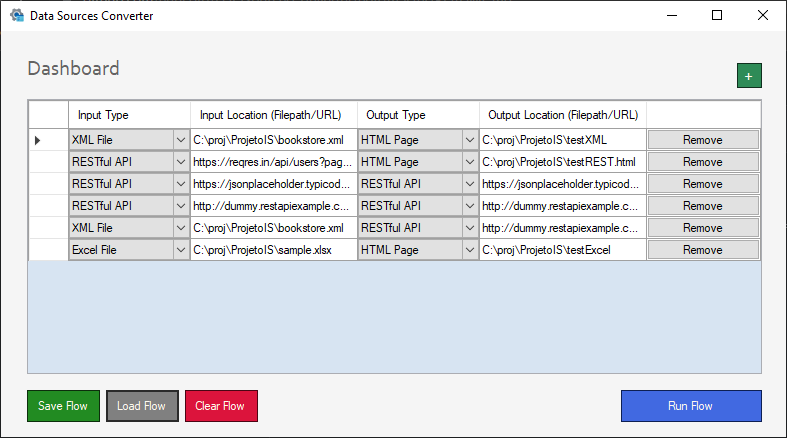Click Output Location (Filepath/URL) column header
Viewport: 787px width, 438px height.
point(563,115)
